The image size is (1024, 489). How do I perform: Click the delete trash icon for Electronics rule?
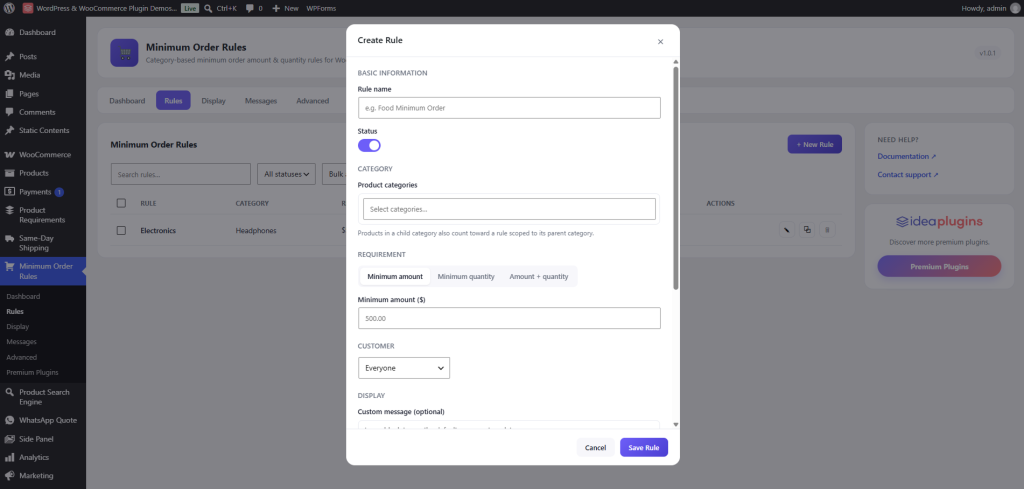[827, 230]
